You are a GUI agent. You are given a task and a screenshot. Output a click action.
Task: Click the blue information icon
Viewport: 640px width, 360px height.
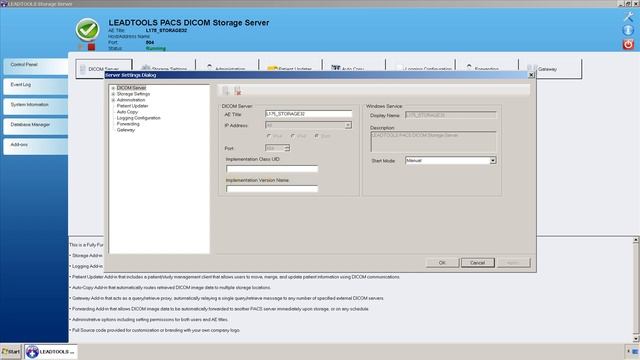point(628,30)
